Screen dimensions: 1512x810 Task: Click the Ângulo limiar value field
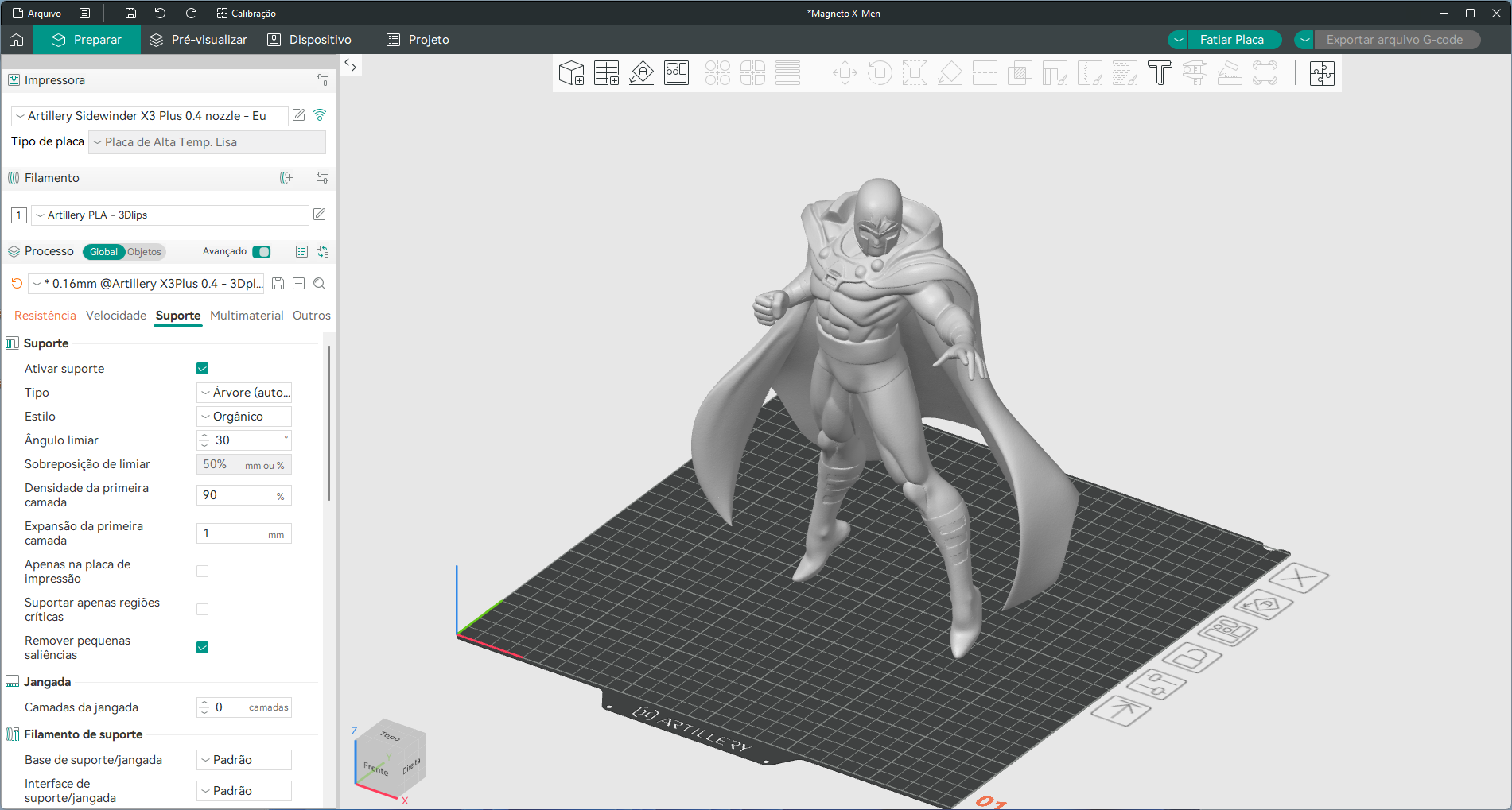point(244,440)
